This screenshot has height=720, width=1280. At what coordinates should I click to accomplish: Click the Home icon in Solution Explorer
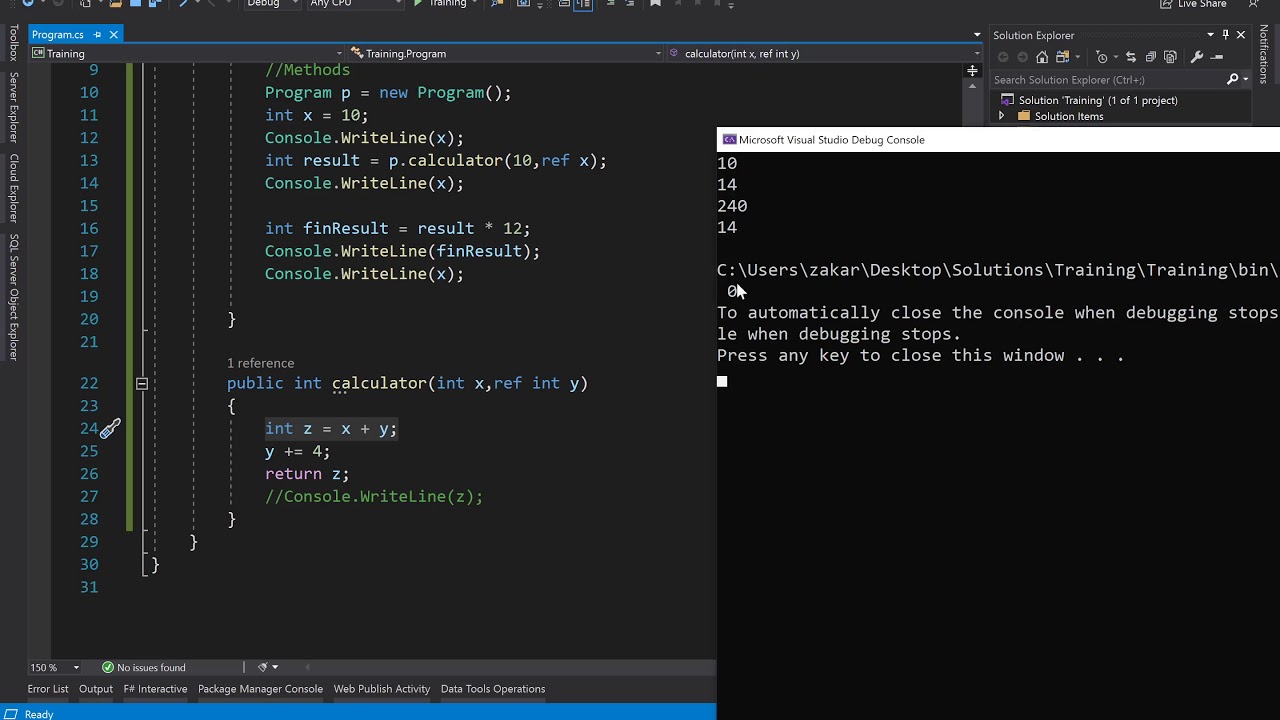pos(1042,57)
